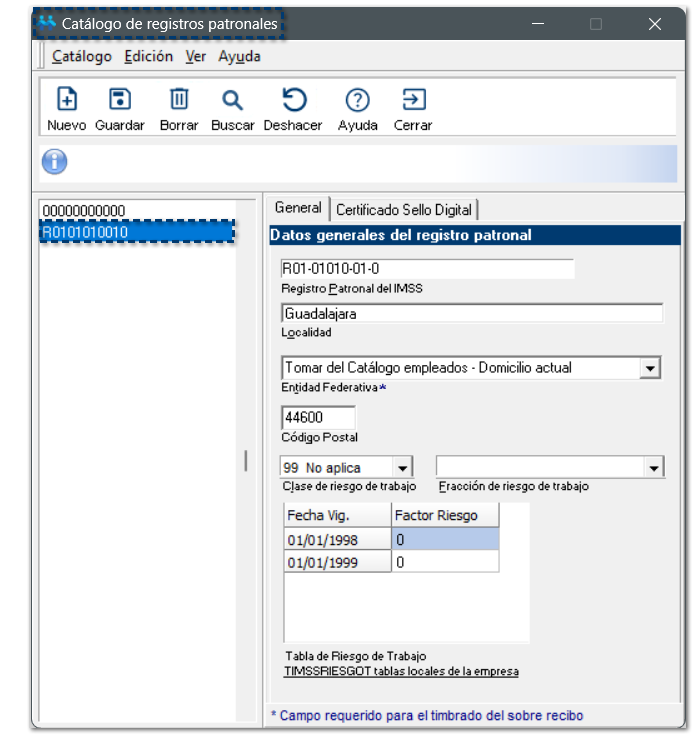Open Clase de riesgo de trabajo dropdown
Screen dimensions: 695x737
402,468
